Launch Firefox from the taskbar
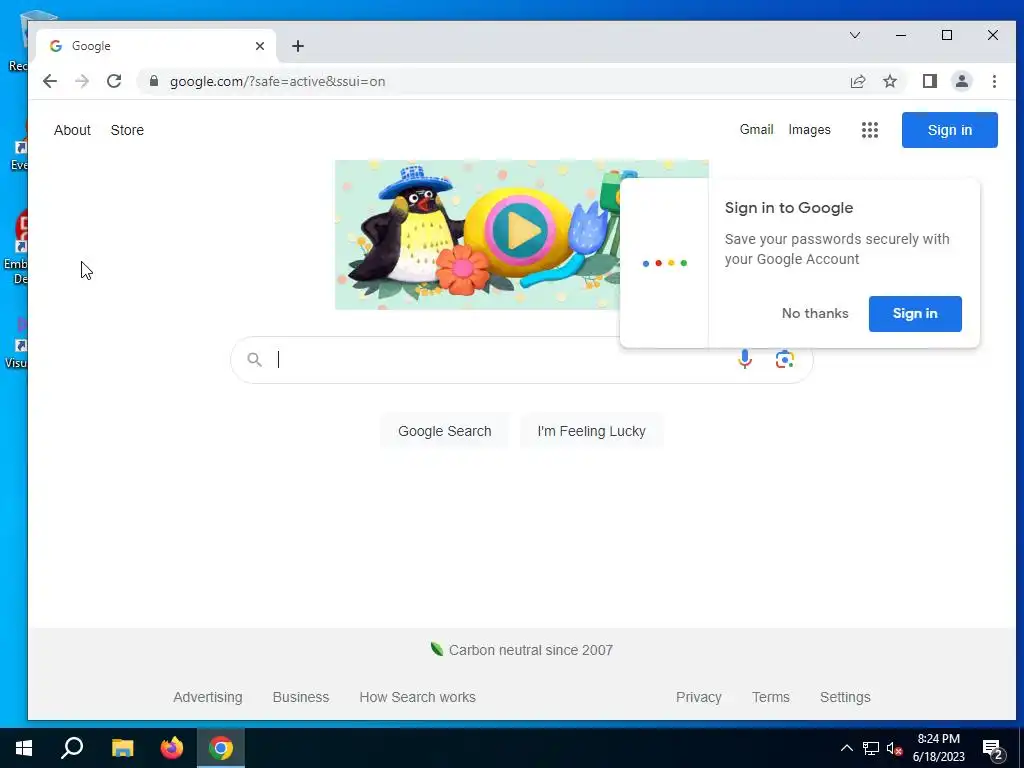The width and height of the screenshot is (1024, 768). [x=172, y=748]
